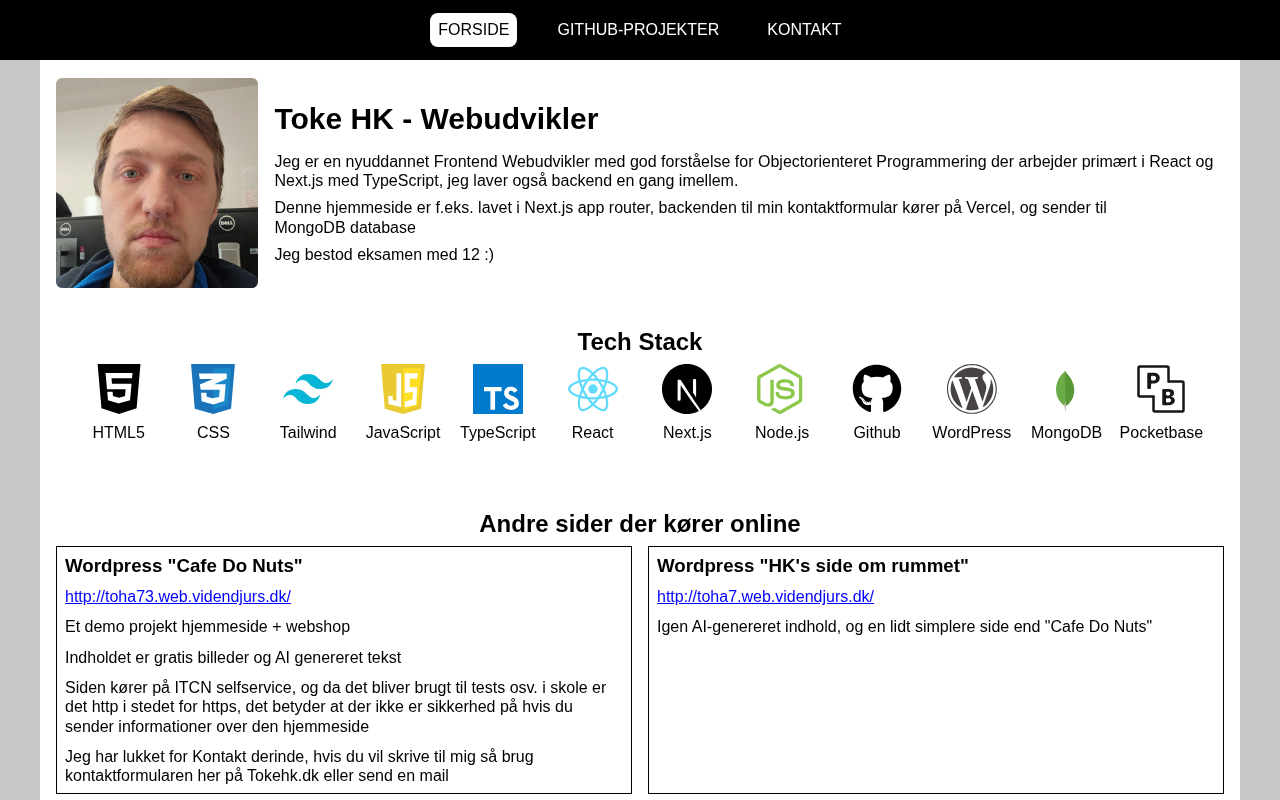Click the Node.js label text
This screenshot has width=1280, height=800.
(782, 433)
